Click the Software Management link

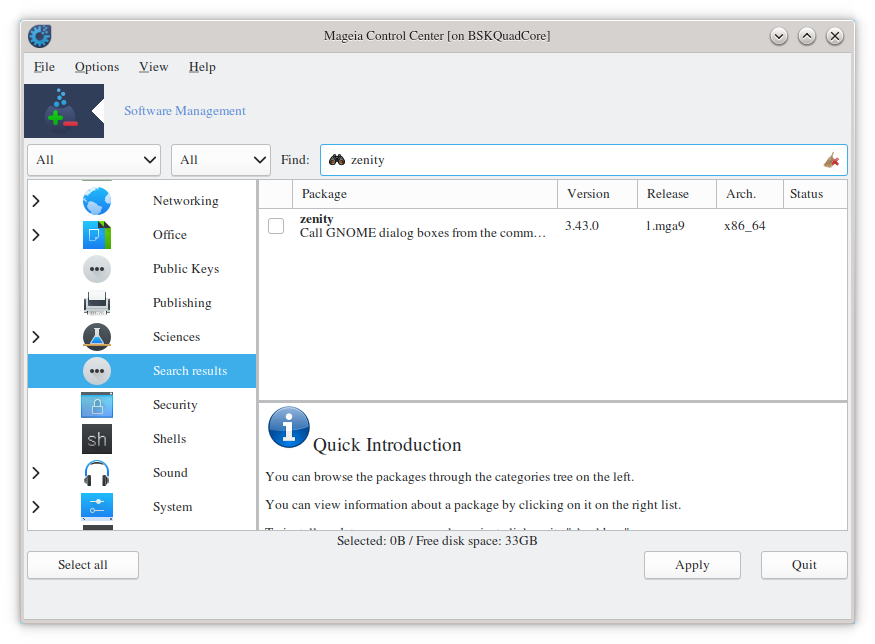click(185, 111)
